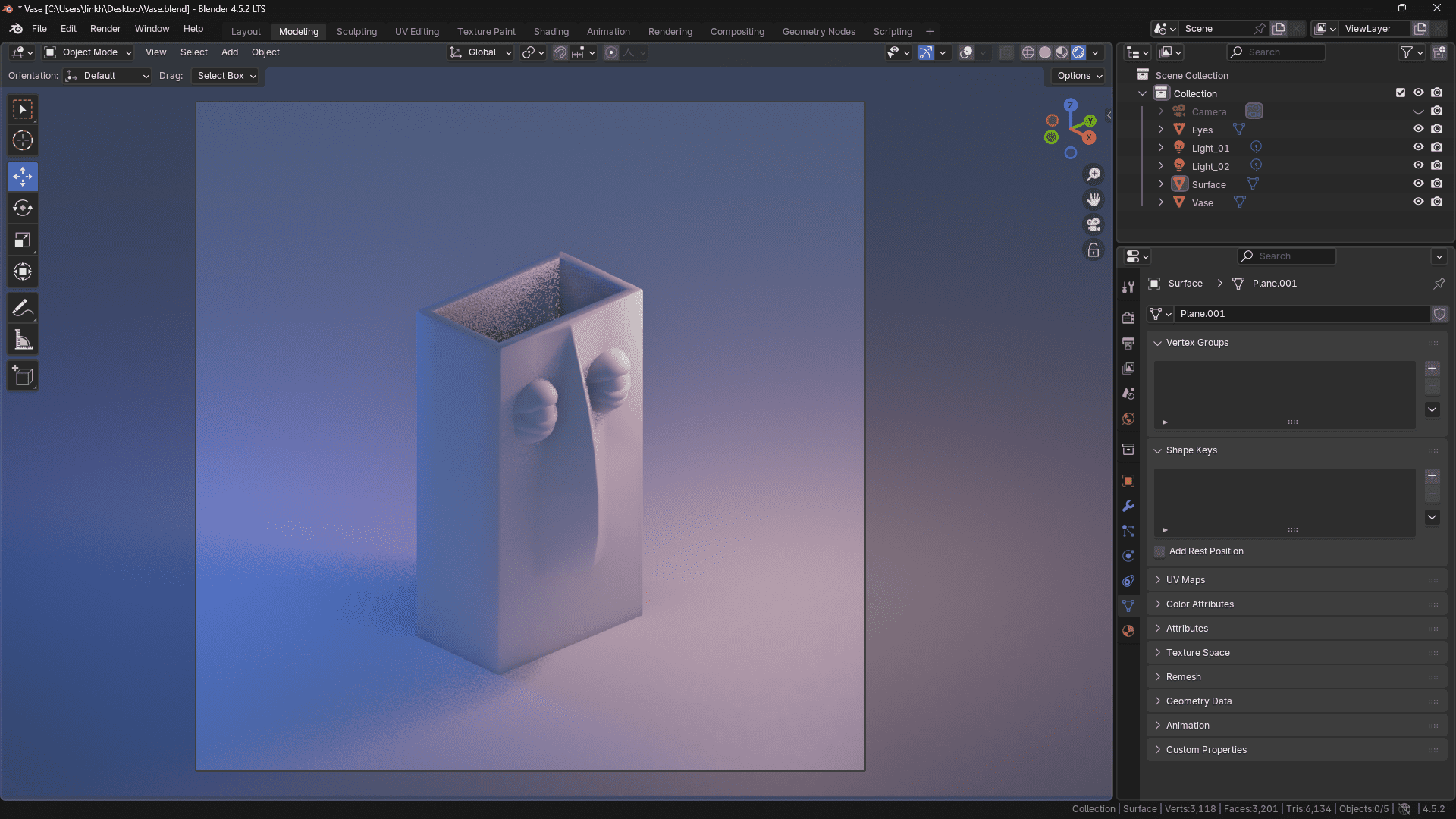1456x819 pixels.
Task: Open the Material properties tab
Action: 1128,631
